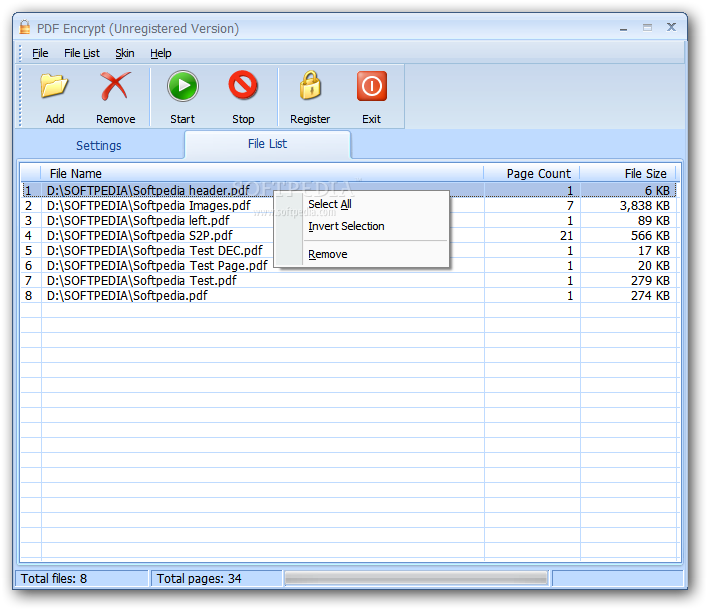Click row number 5 cell
Viewport: 708px width, 610px height.
tap(28, 250)
